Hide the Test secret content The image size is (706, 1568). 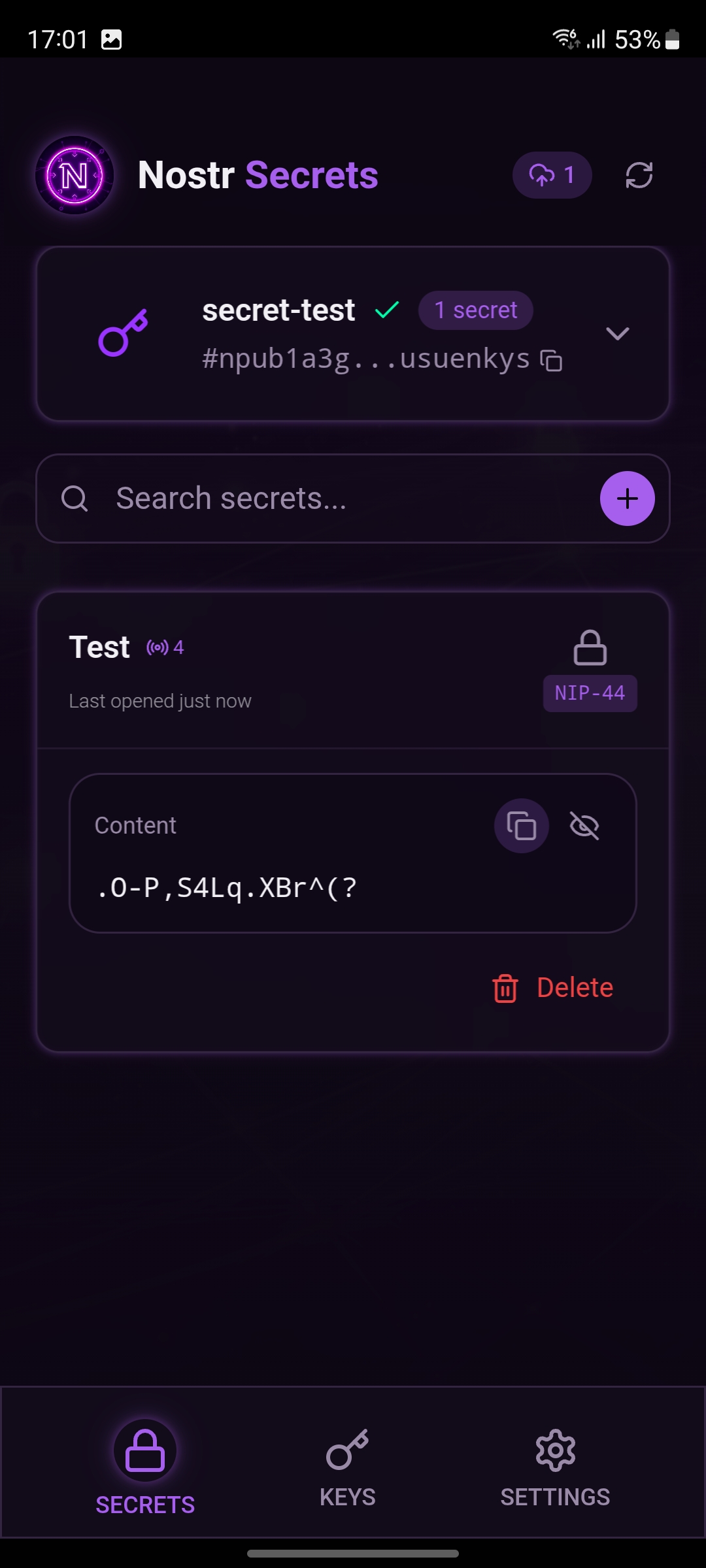584,825
